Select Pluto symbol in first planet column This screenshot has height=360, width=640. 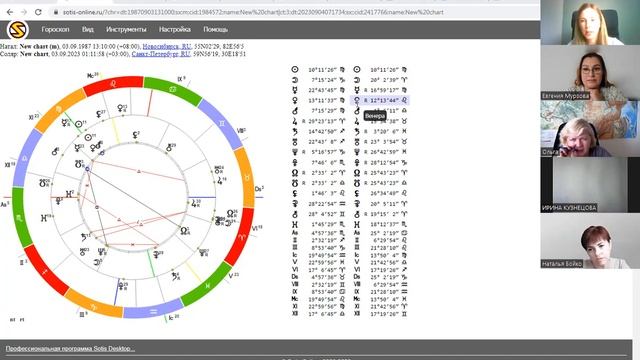(295, 162)
